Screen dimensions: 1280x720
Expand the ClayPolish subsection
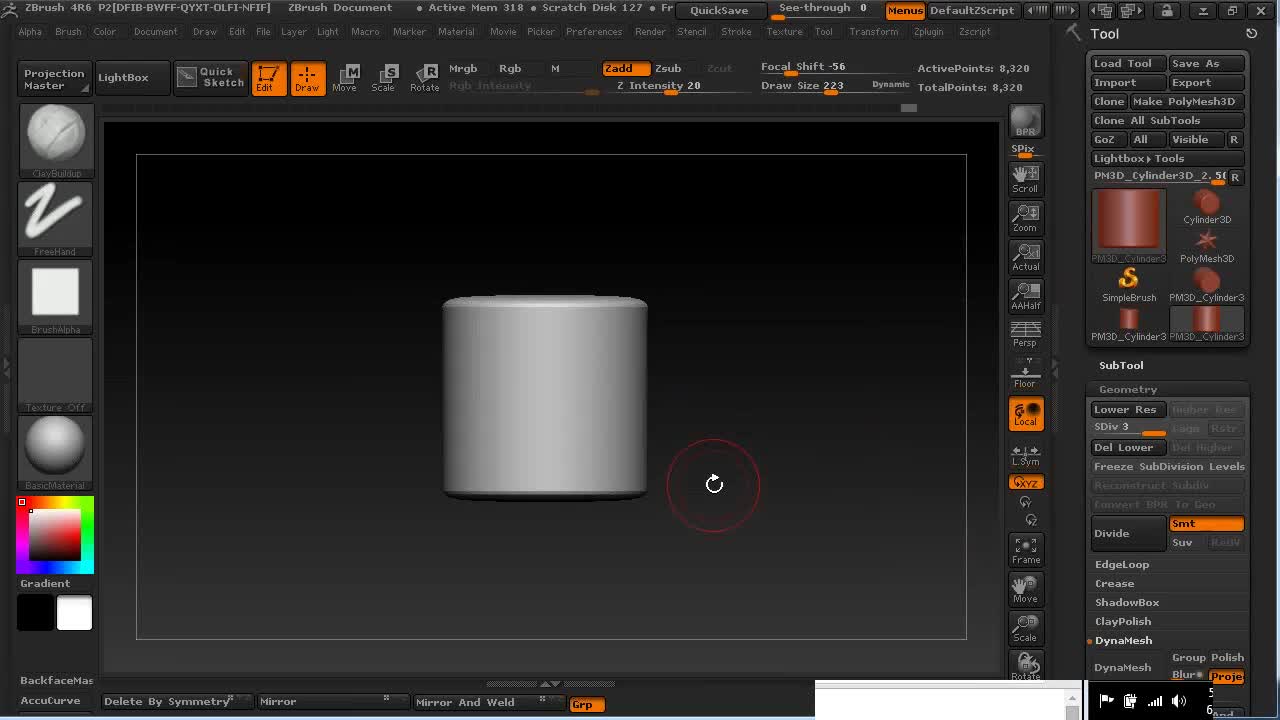click(1123, 621)
